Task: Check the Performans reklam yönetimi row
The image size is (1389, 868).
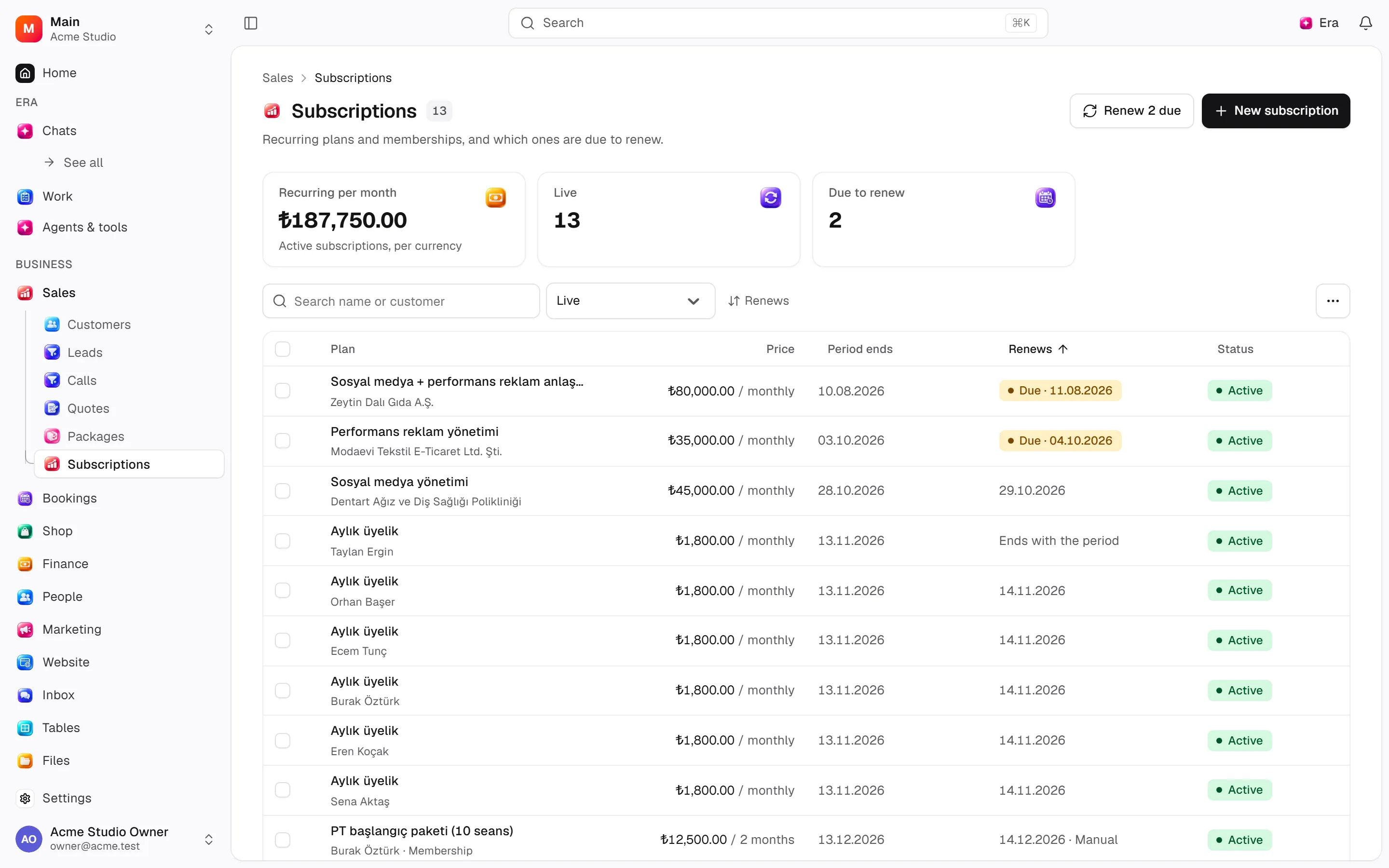Action: click(283, 441)
